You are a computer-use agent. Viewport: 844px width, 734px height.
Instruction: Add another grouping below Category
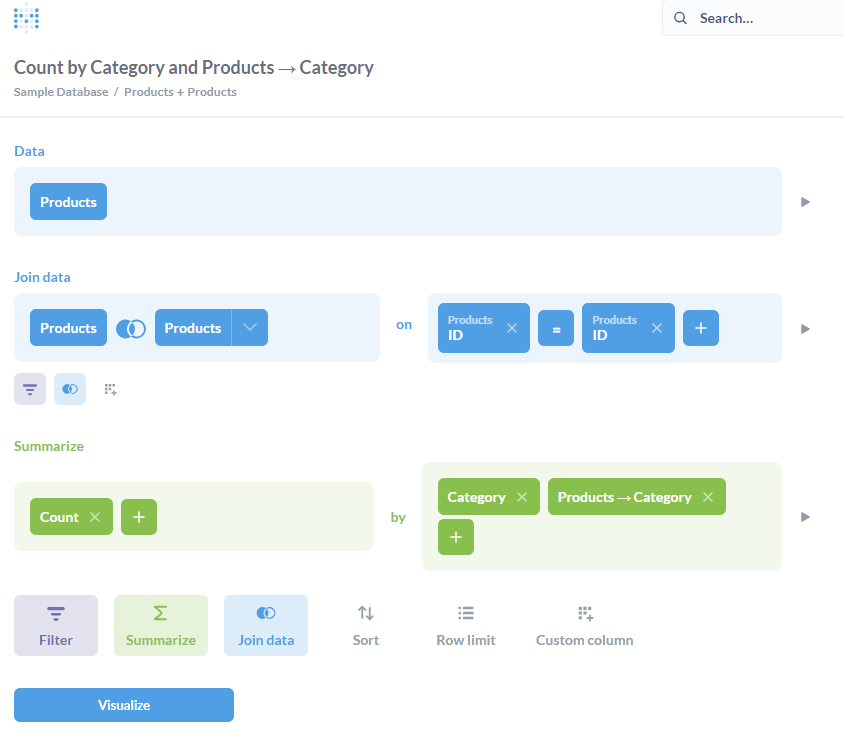[x=456, y=537]
